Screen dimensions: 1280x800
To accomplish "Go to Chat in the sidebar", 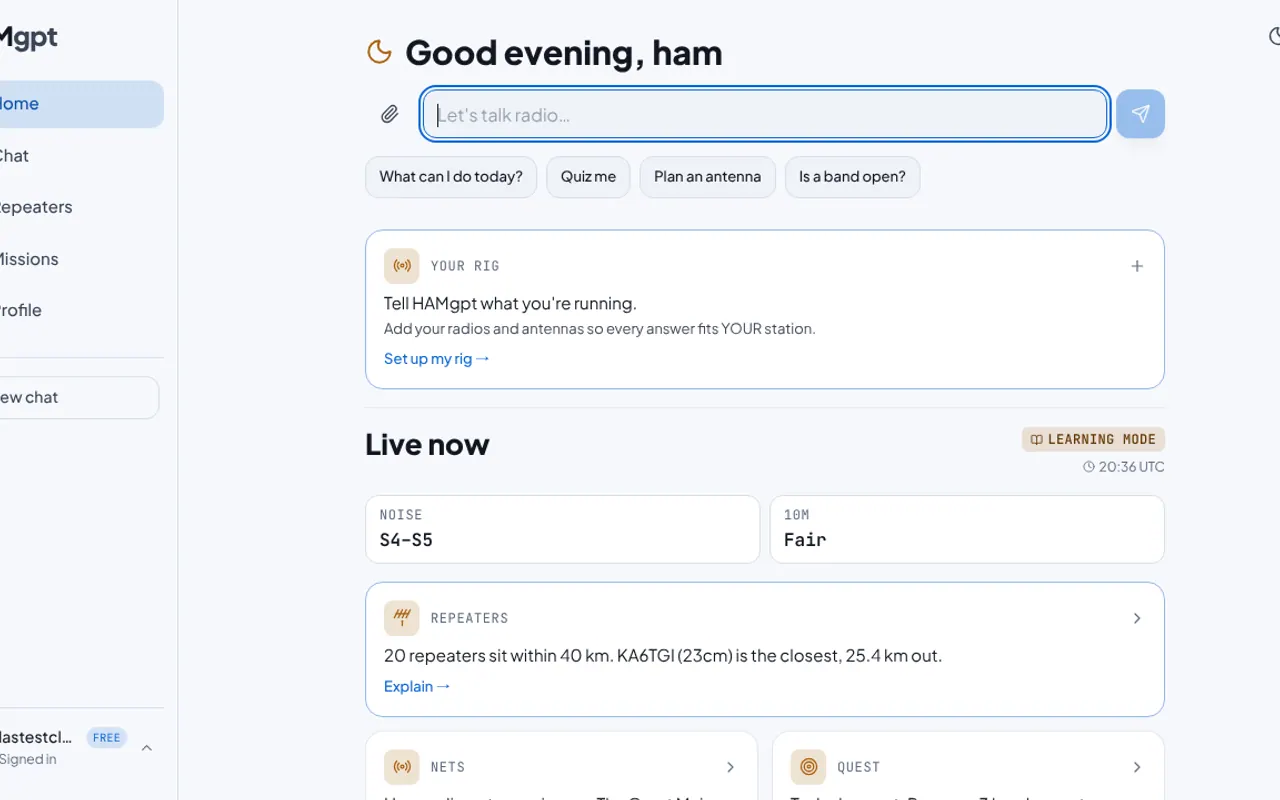I will click(x=80, y=156).
